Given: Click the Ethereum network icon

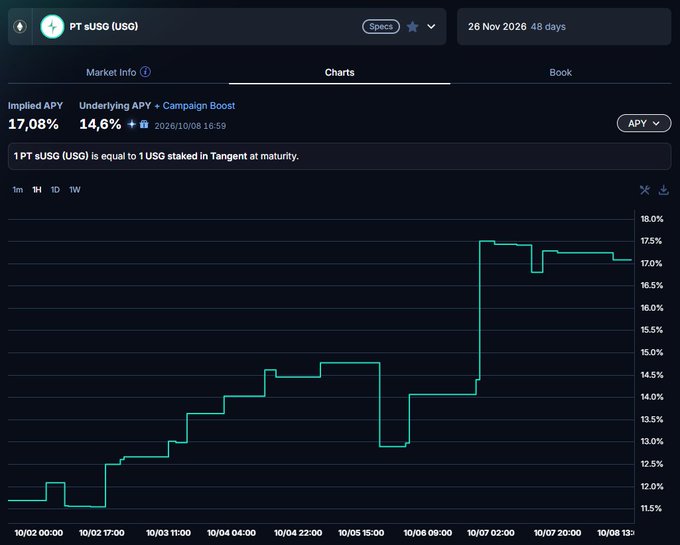Looking at the screenshot, I should [x=20, y=26].
